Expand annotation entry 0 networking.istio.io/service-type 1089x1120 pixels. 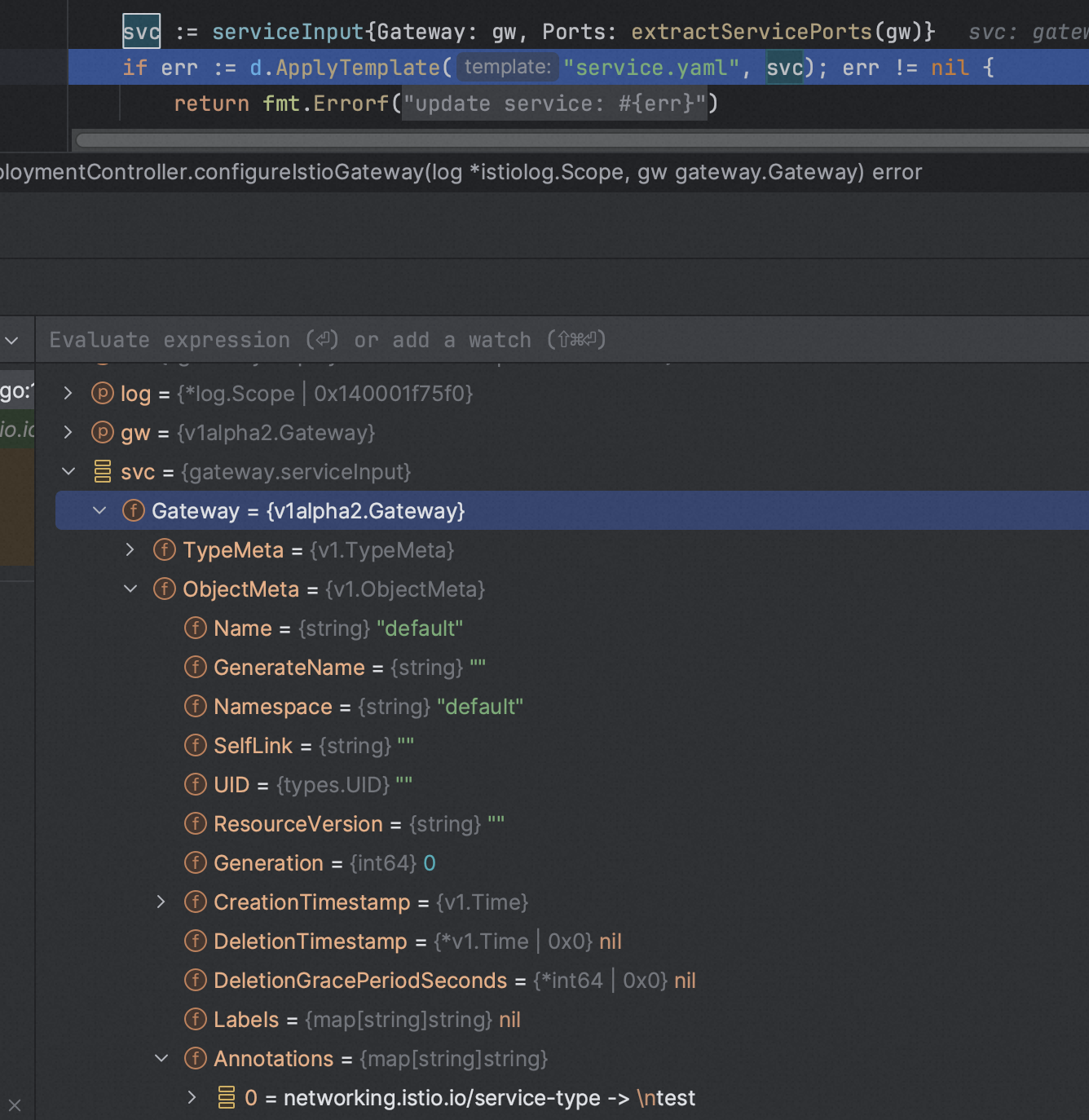192,1098
